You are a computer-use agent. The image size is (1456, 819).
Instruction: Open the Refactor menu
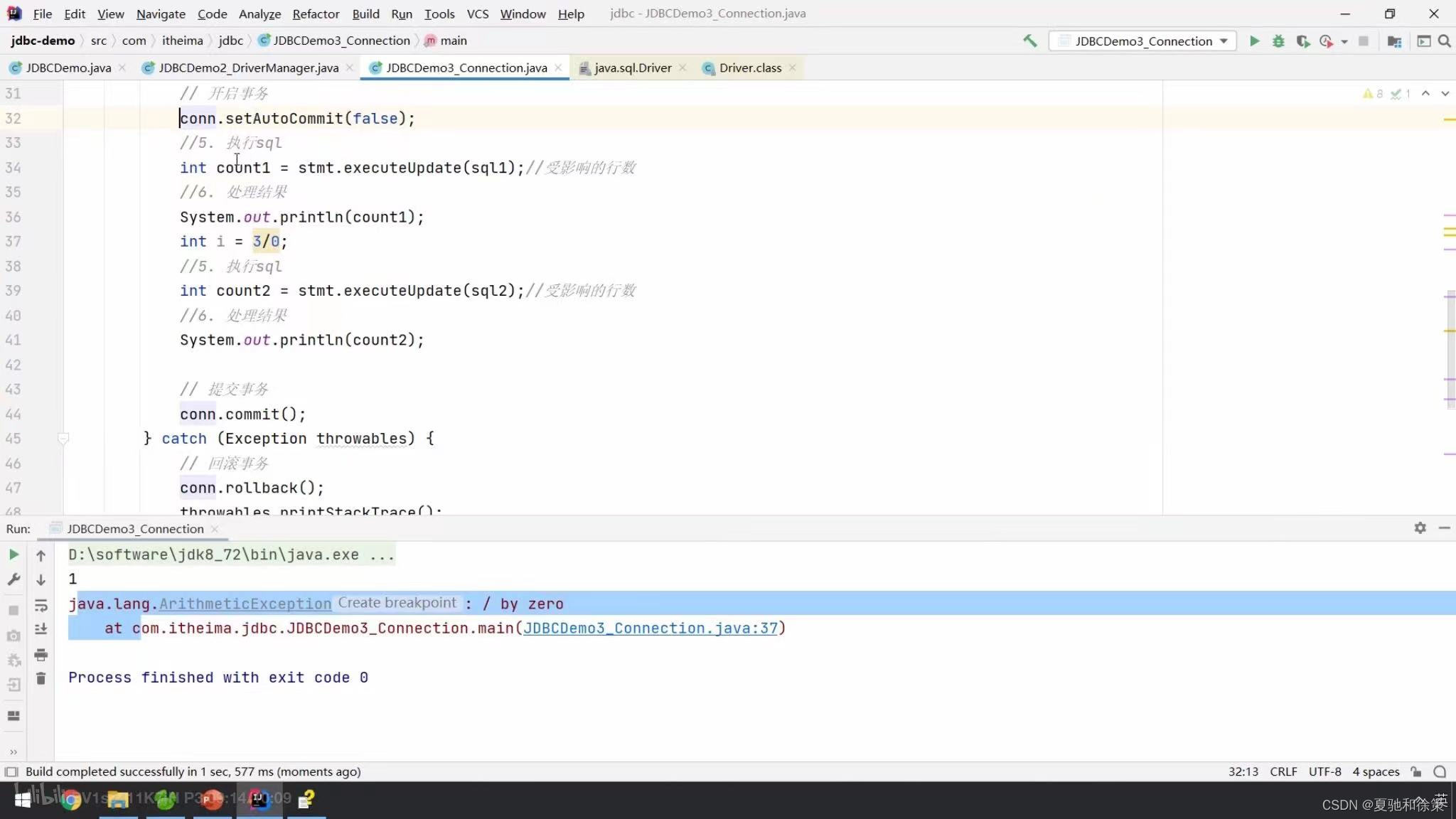pos(316,14)
